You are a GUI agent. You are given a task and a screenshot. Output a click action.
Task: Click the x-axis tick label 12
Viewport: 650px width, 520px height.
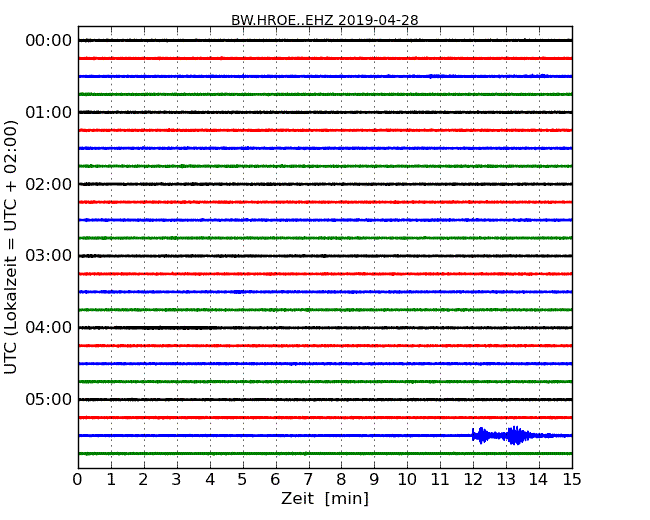click(x=473, y=480)
